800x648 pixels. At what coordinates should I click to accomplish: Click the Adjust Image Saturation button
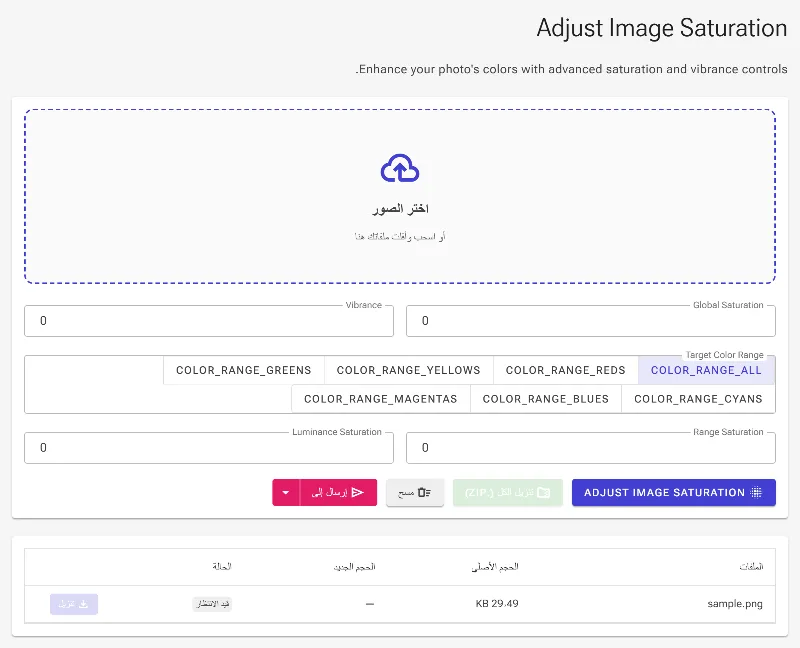(x=673, y=492)
